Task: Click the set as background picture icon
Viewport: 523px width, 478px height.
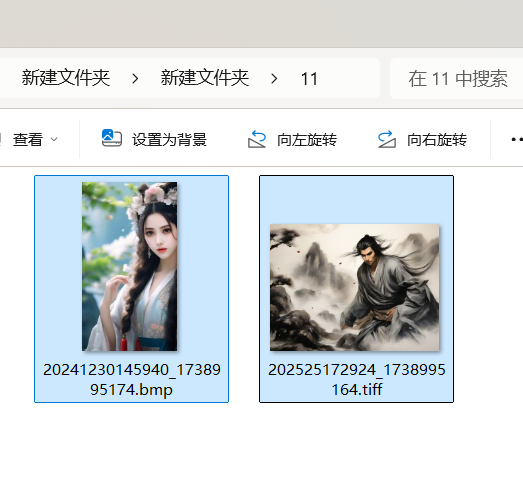Action: (x=112, y=138)
